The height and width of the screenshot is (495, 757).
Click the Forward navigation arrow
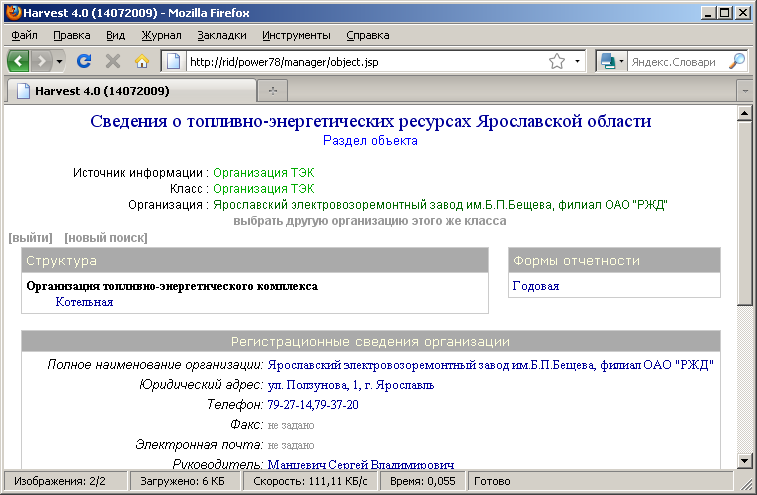click(42, 61)
